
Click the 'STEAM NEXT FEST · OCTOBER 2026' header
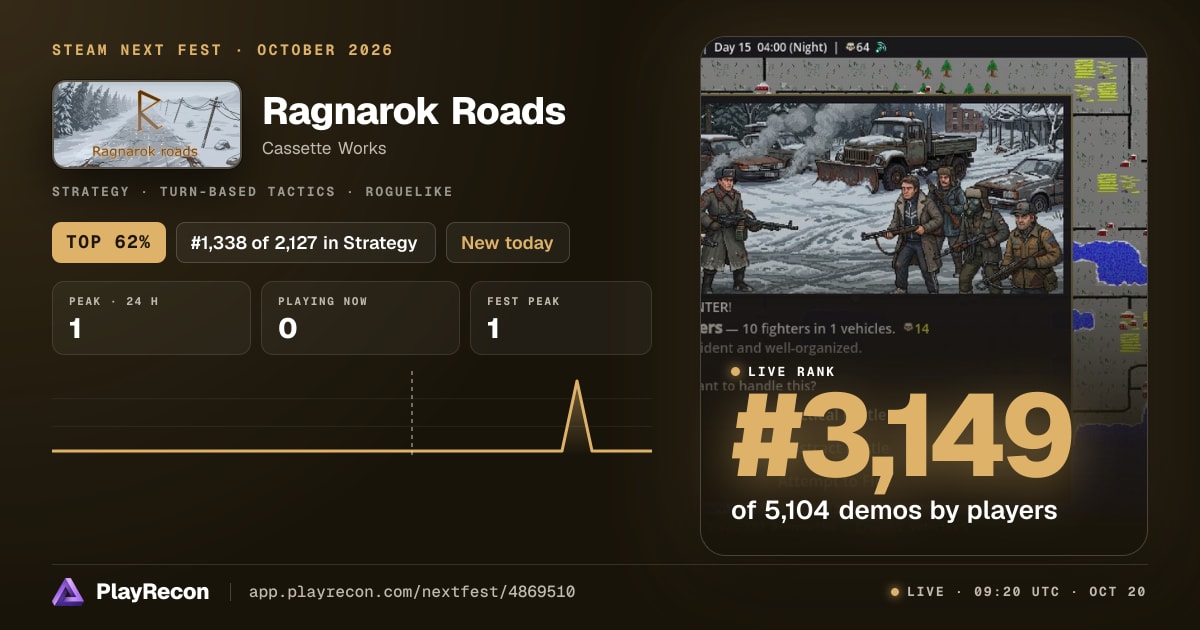[x=222, y=50]
